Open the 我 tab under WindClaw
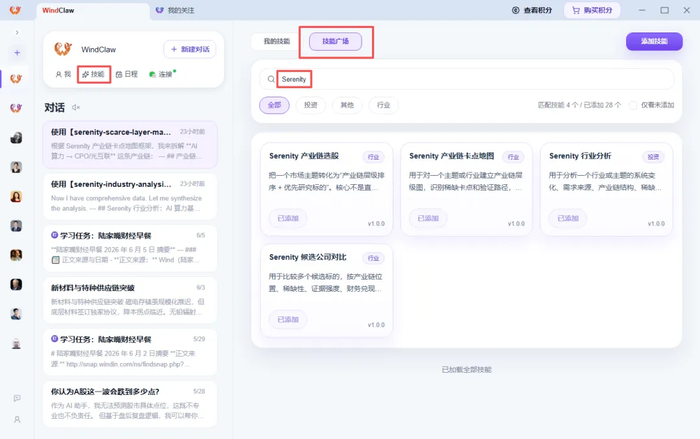 63,74
